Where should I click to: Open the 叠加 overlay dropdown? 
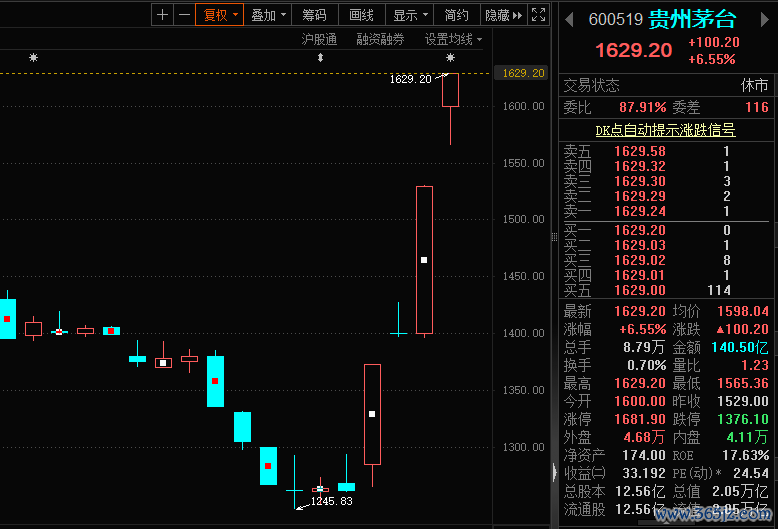click(x=267, y=15)
